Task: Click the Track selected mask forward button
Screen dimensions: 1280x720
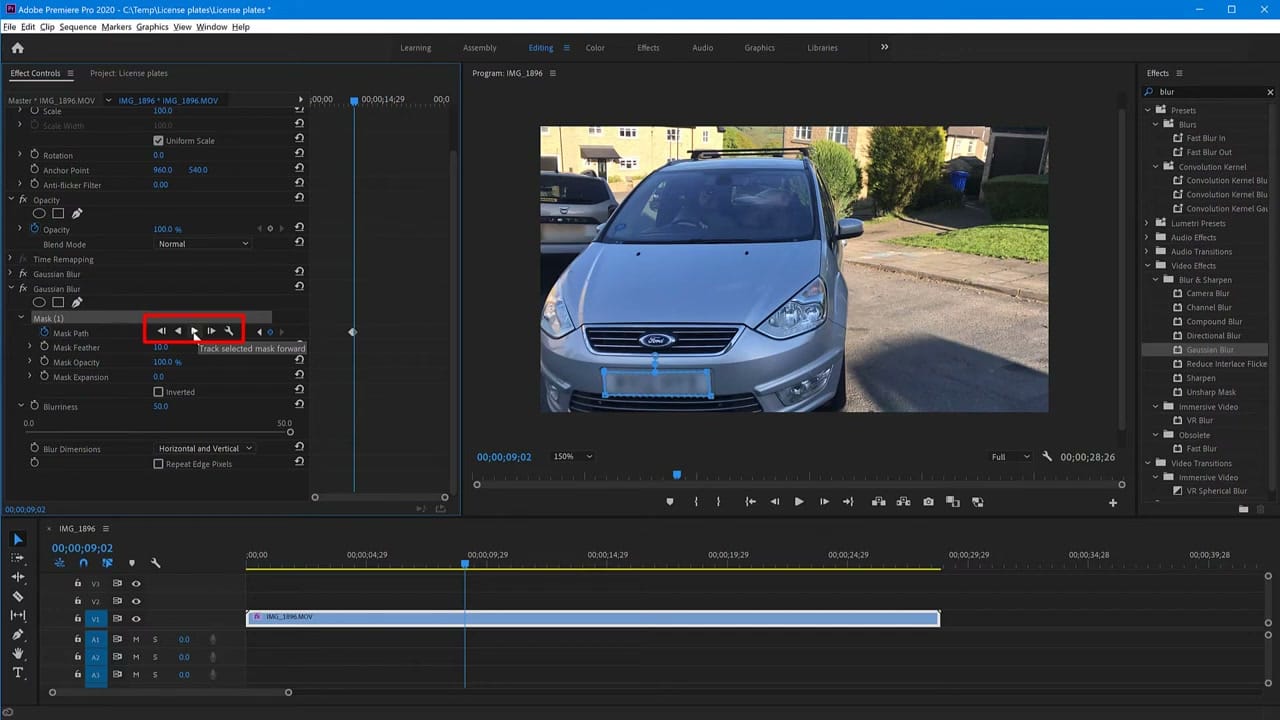Action: 194,331
